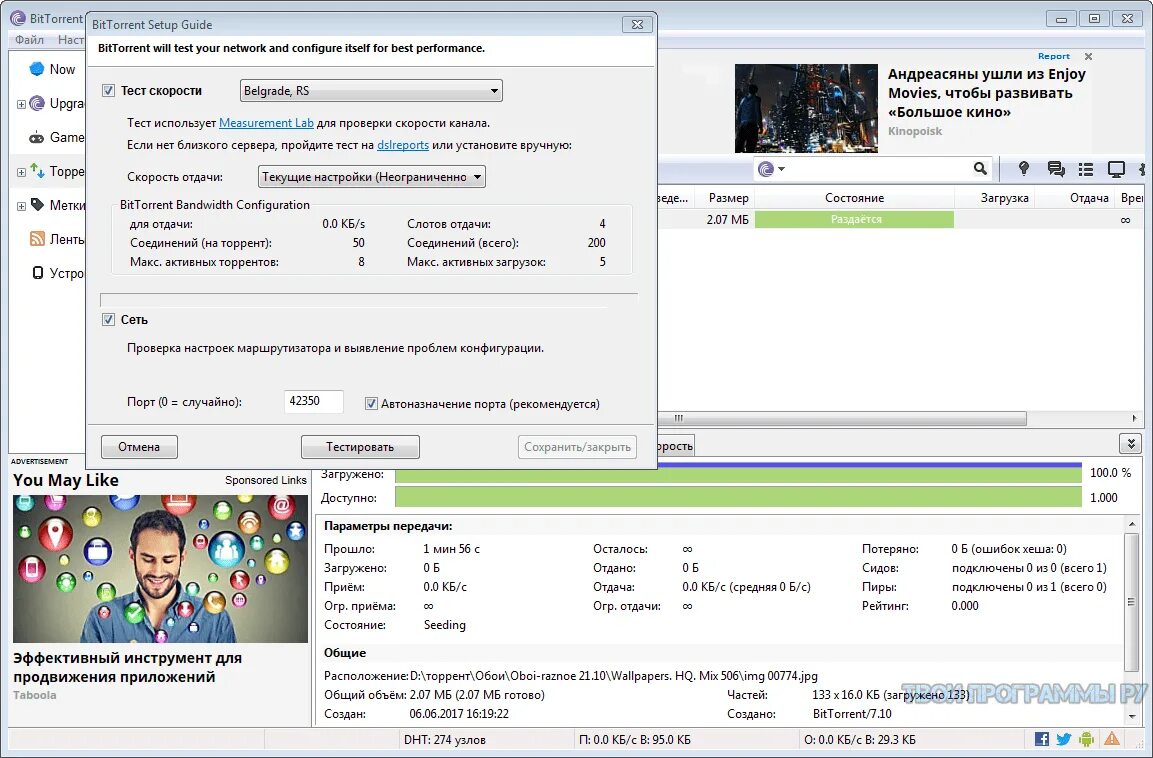Viewport: 1153px width, 758px height.
Task: Click the Twitter bird icon in status bar
Action: [x=1064, y=739]
